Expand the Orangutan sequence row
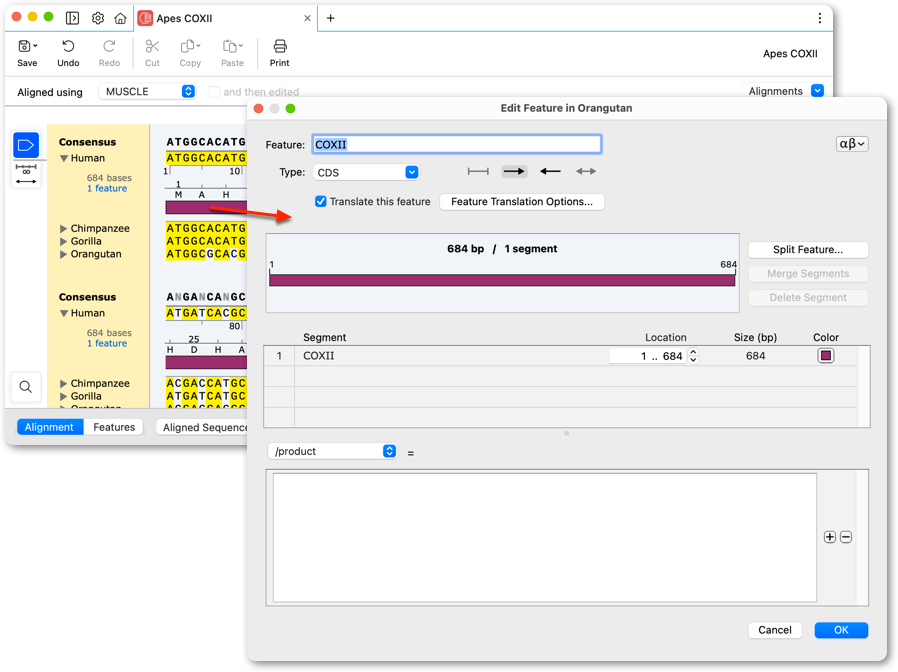This screenshot has height=672, width=898. click(x=64, y=254)
